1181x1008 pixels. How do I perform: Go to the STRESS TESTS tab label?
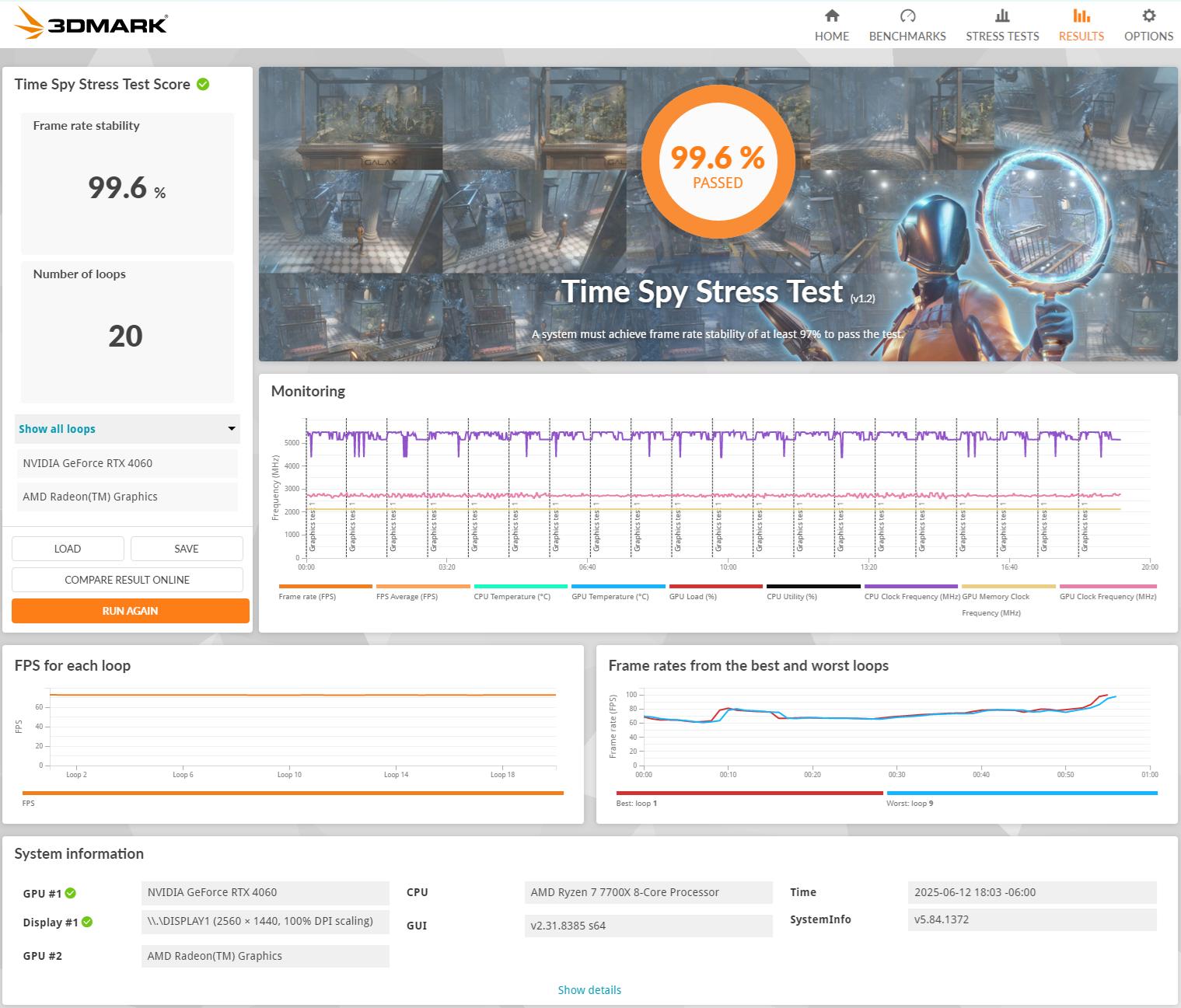pyautogui.click(x=1002, y=36)
